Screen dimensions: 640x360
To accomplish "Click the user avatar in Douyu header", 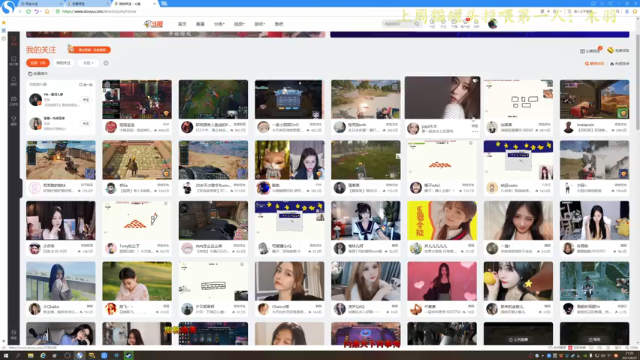I will (x=493, y=24).
